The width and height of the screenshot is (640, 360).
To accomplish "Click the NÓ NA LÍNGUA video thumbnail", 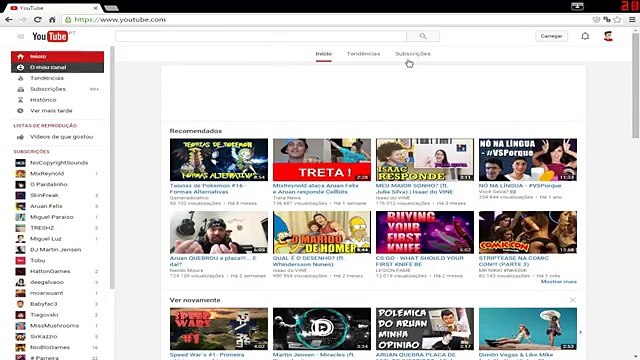I will [x=528, y=160].
